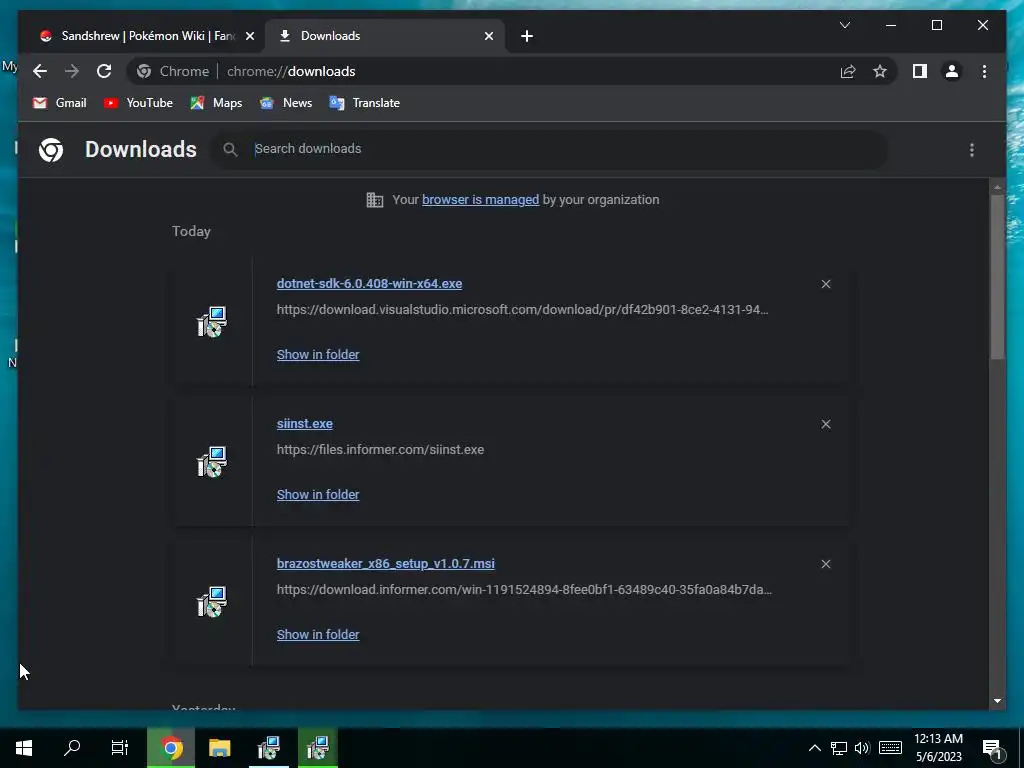
Task: Open the Gmail bookmark
Action: pos(59,103)
